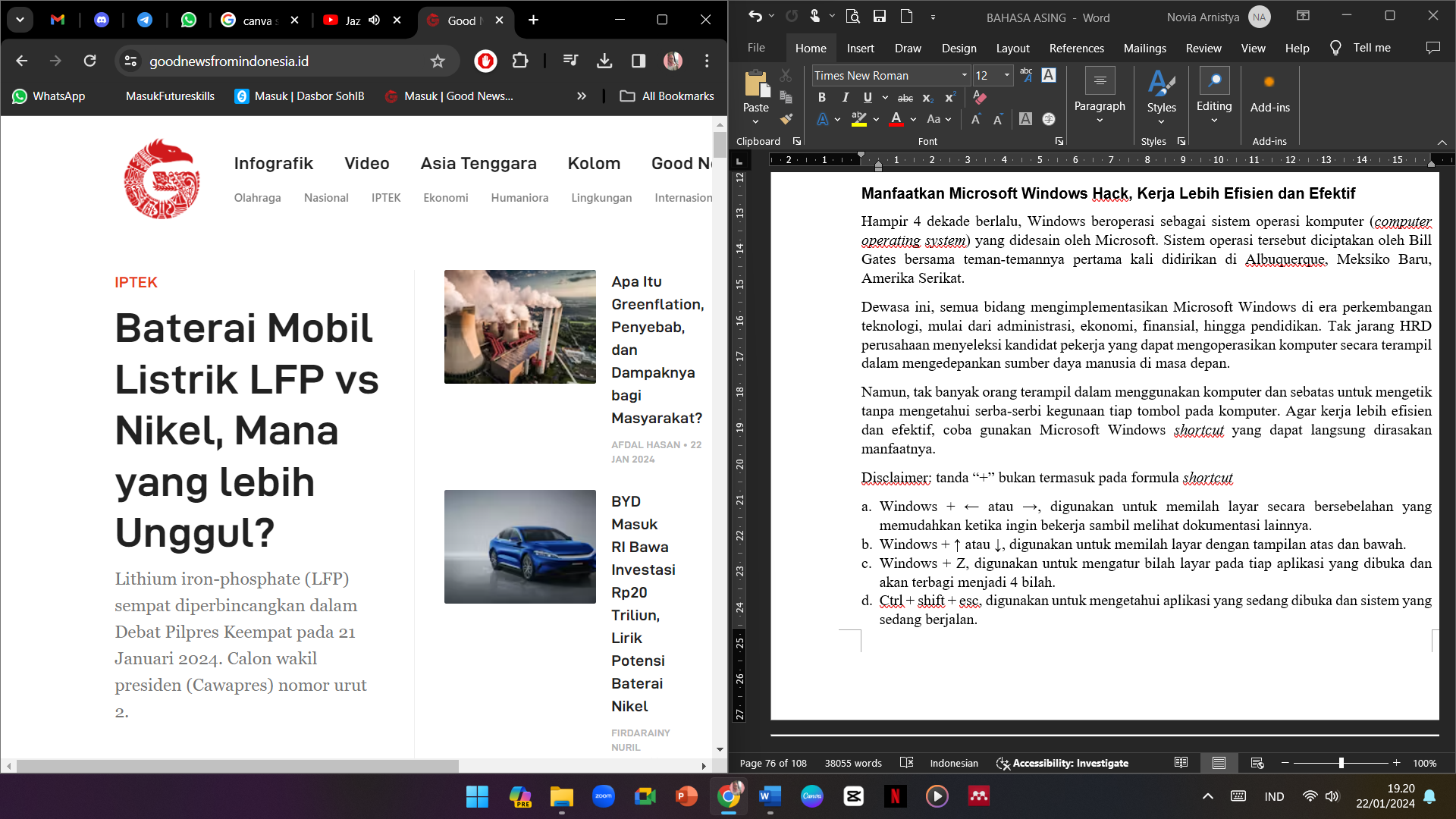Open Chrome downloads
The image size is (1456, 819).
point(604,61)
